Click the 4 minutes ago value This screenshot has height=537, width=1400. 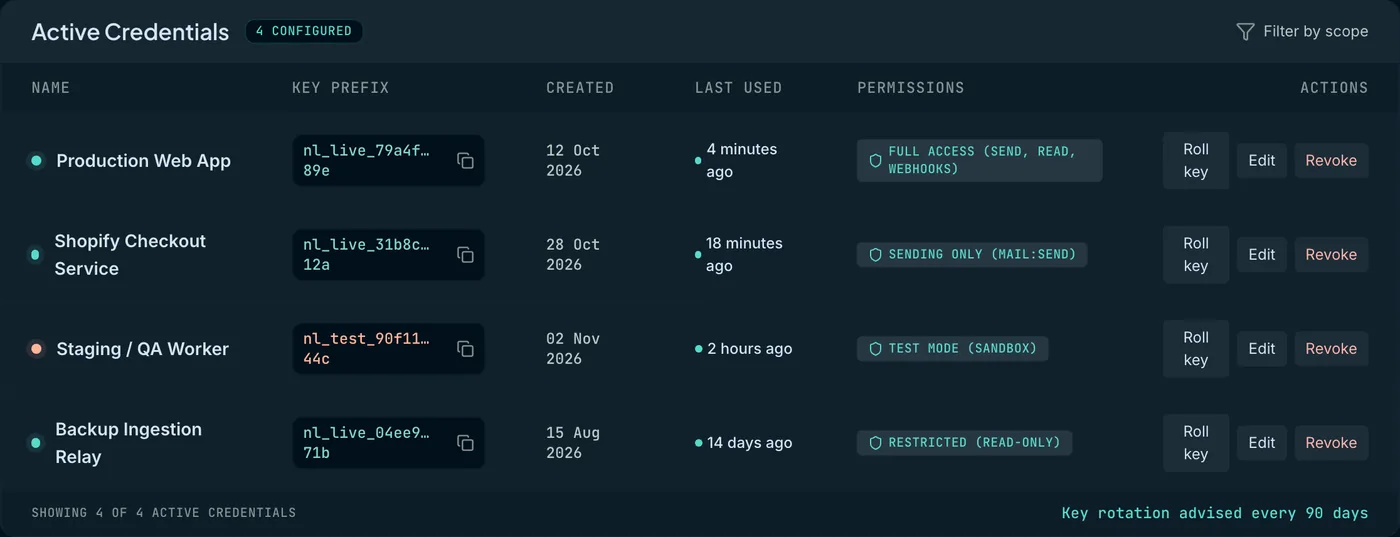click(x=742, y=160)
